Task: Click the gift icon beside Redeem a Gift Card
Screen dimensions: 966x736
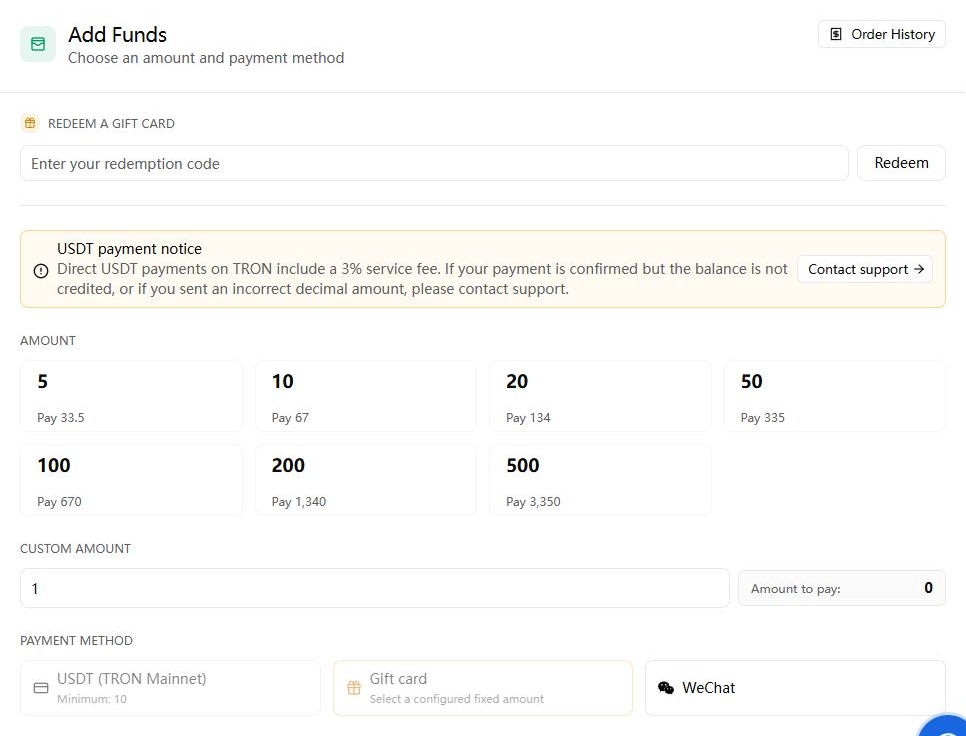Action: [x=30, y=123]
